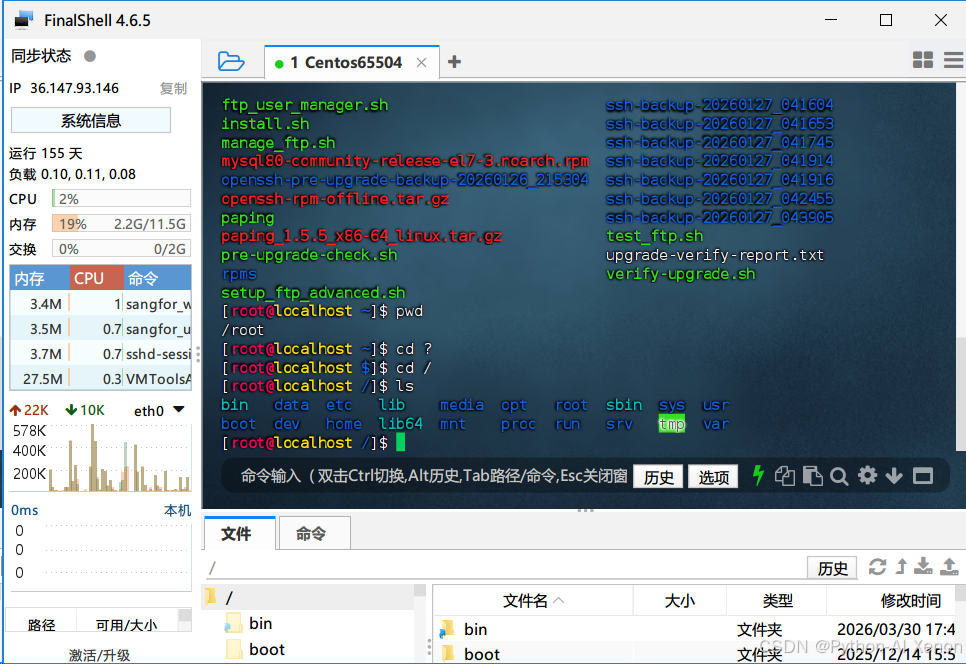Click the memory usage 19% bar
Screen dimensions: 966x664
point(121,224)
